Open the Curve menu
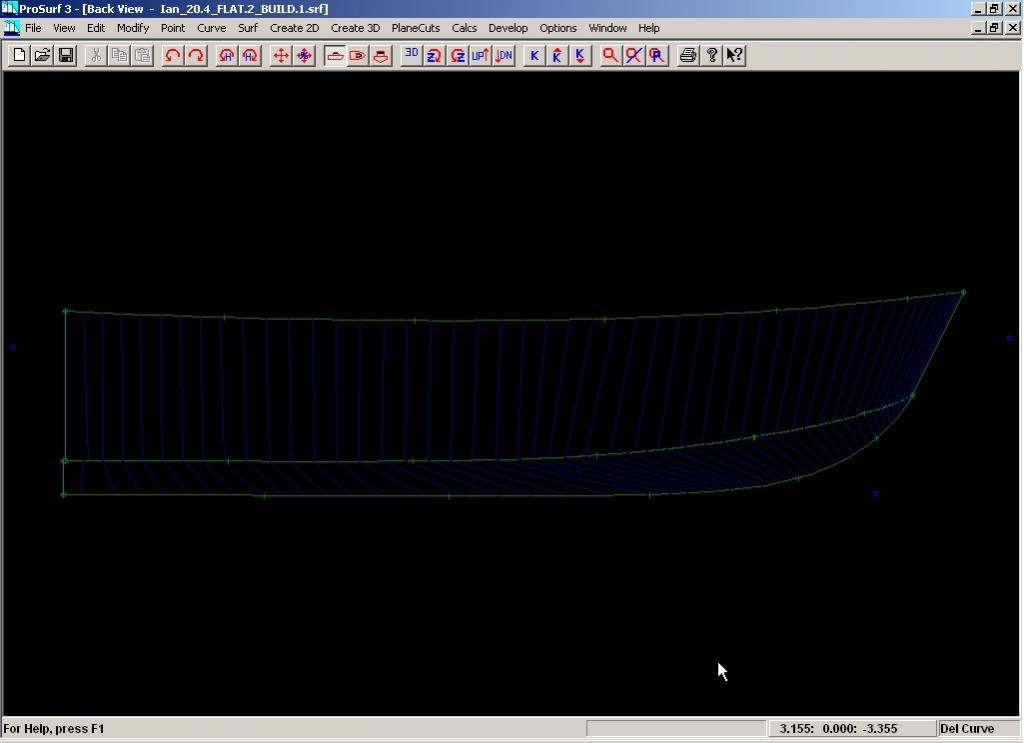Viewport: 1024px width, 743px height. [x=211, y=28]
